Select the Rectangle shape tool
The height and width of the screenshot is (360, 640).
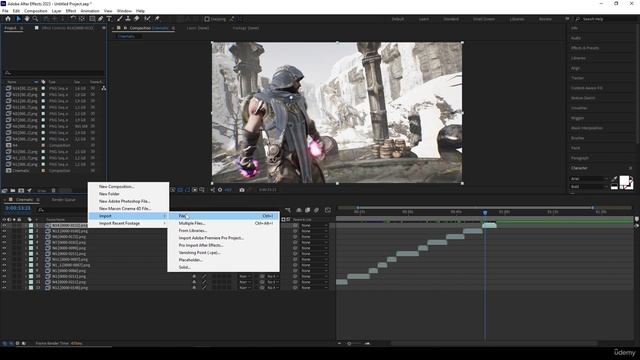pos(92,19)
